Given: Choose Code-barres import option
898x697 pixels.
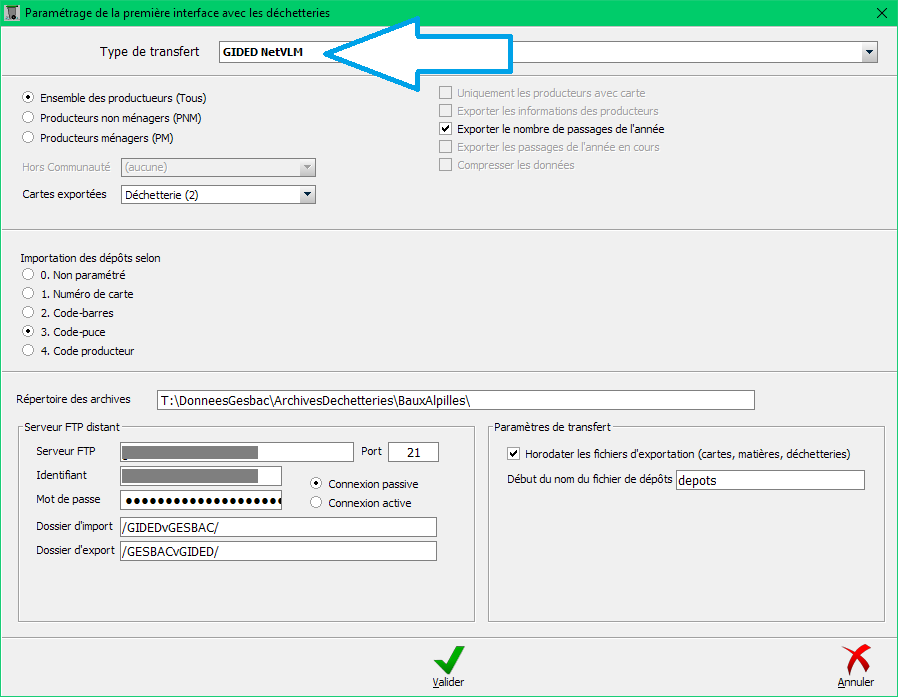Looking at the screenshot, I should pos(28,313).
